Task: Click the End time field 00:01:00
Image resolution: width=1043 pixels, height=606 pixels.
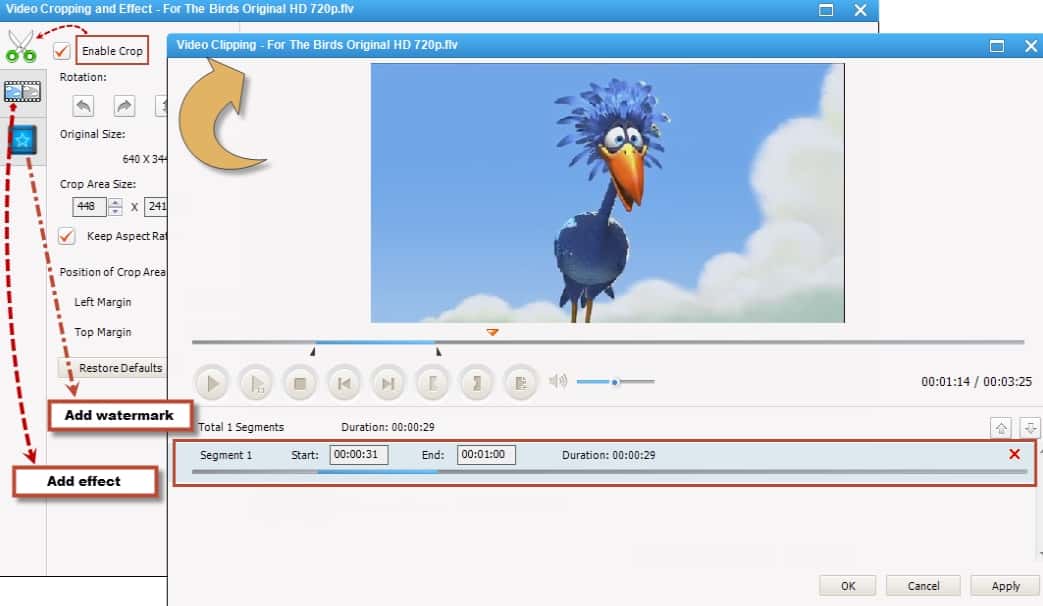Action: tap(486, 455)
